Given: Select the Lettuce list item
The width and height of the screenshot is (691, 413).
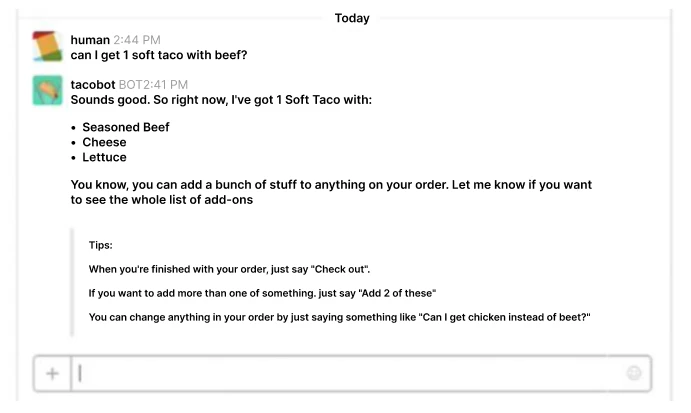Looking at the screenshot, I should click(104, 157).
